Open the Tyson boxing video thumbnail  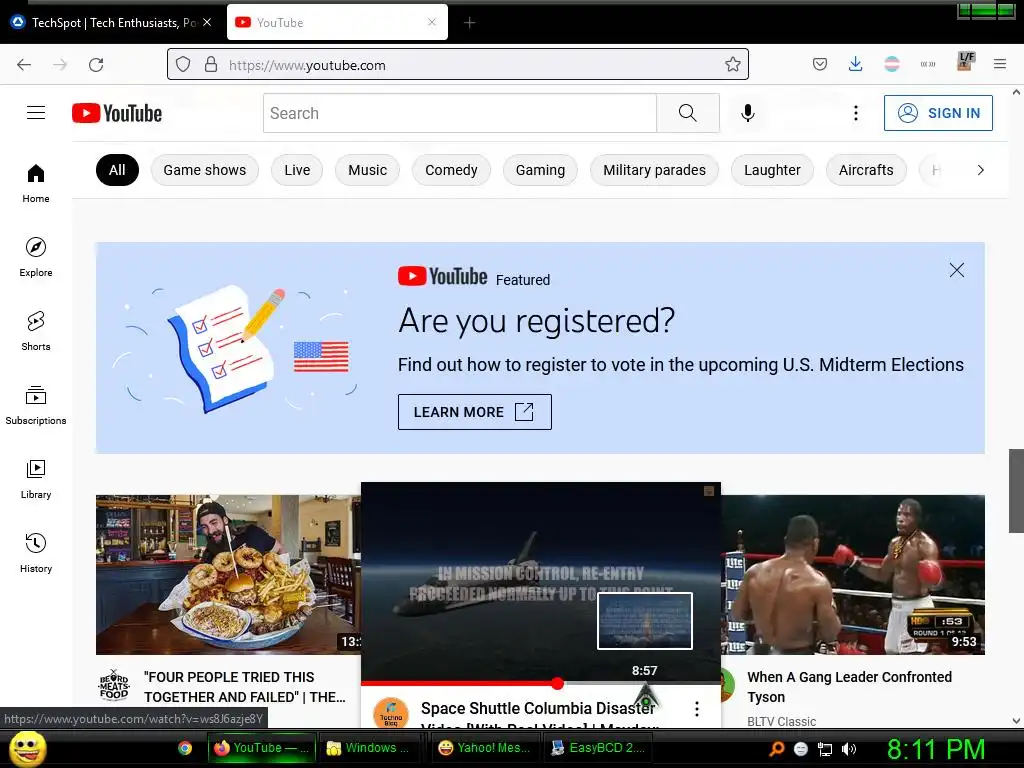click(x=853, y=575)
